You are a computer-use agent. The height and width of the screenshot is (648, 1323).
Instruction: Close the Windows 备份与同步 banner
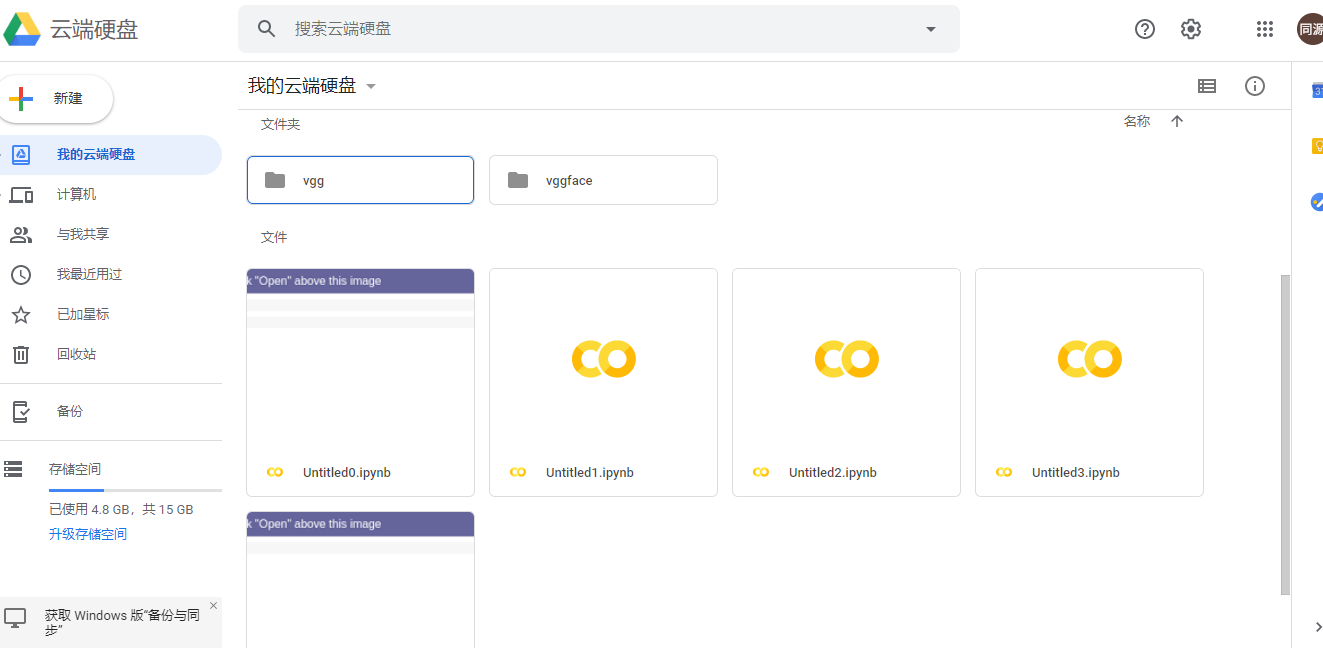point(213,605)
